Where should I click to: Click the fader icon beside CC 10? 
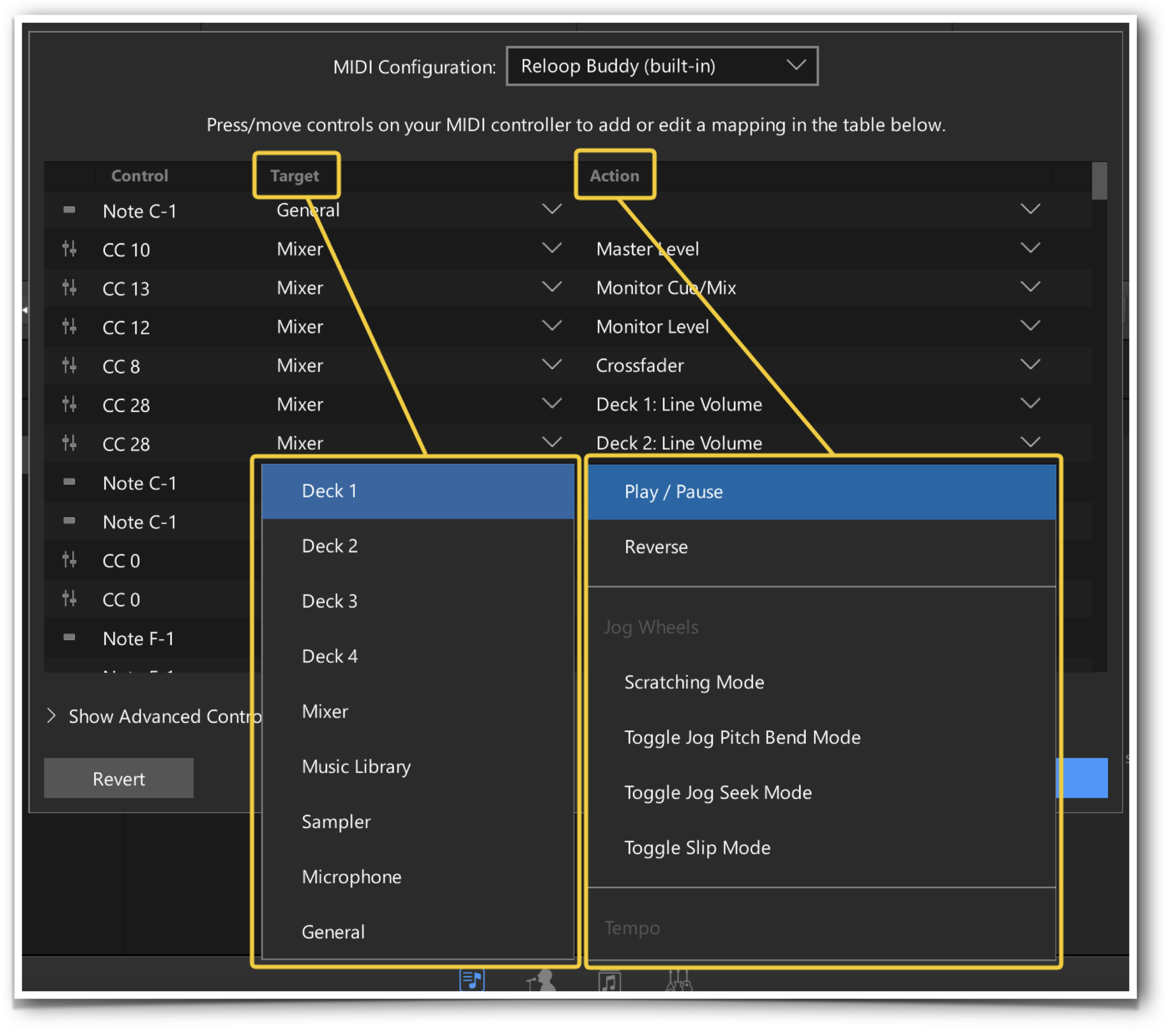[x=69, y=249]
